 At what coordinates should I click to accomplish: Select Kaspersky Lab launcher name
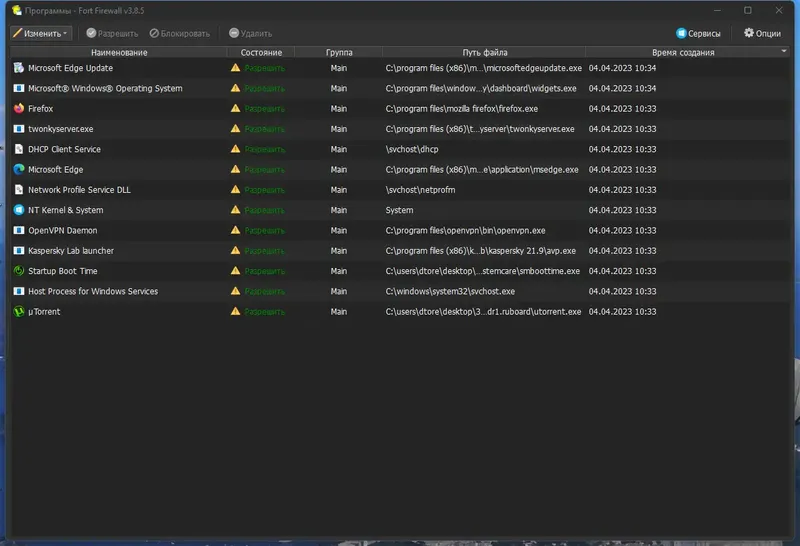(71, 251)
